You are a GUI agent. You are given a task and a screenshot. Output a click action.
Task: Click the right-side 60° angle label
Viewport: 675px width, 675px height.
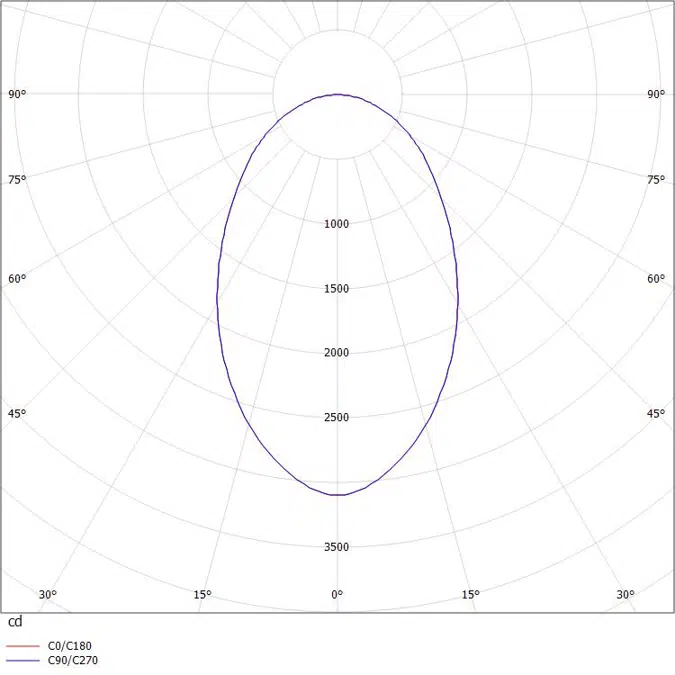(x=656, y=279)
